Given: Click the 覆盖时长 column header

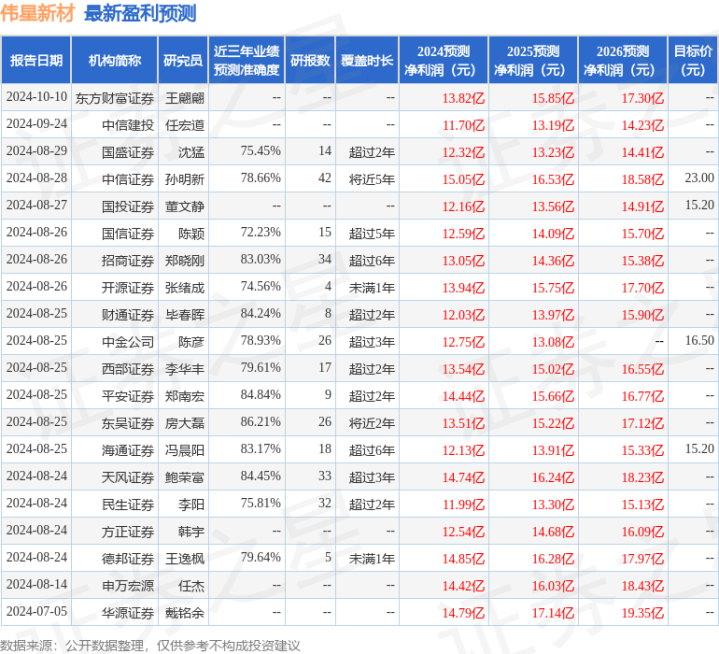Looking at the screenshot, I should point(367,61).
